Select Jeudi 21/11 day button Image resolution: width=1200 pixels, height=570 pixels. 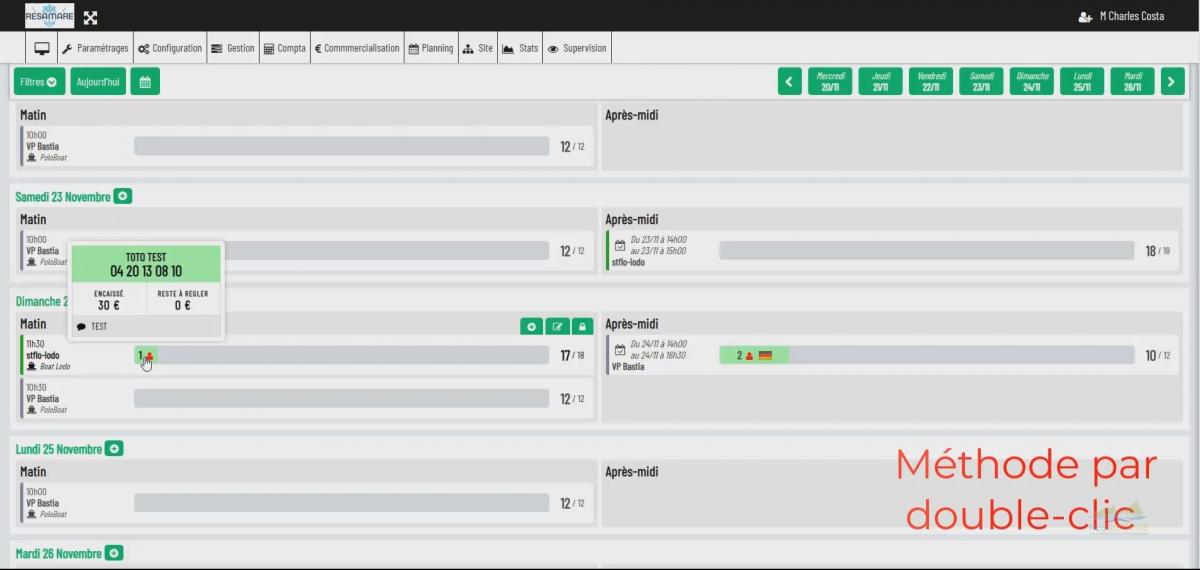coord(880,82)
